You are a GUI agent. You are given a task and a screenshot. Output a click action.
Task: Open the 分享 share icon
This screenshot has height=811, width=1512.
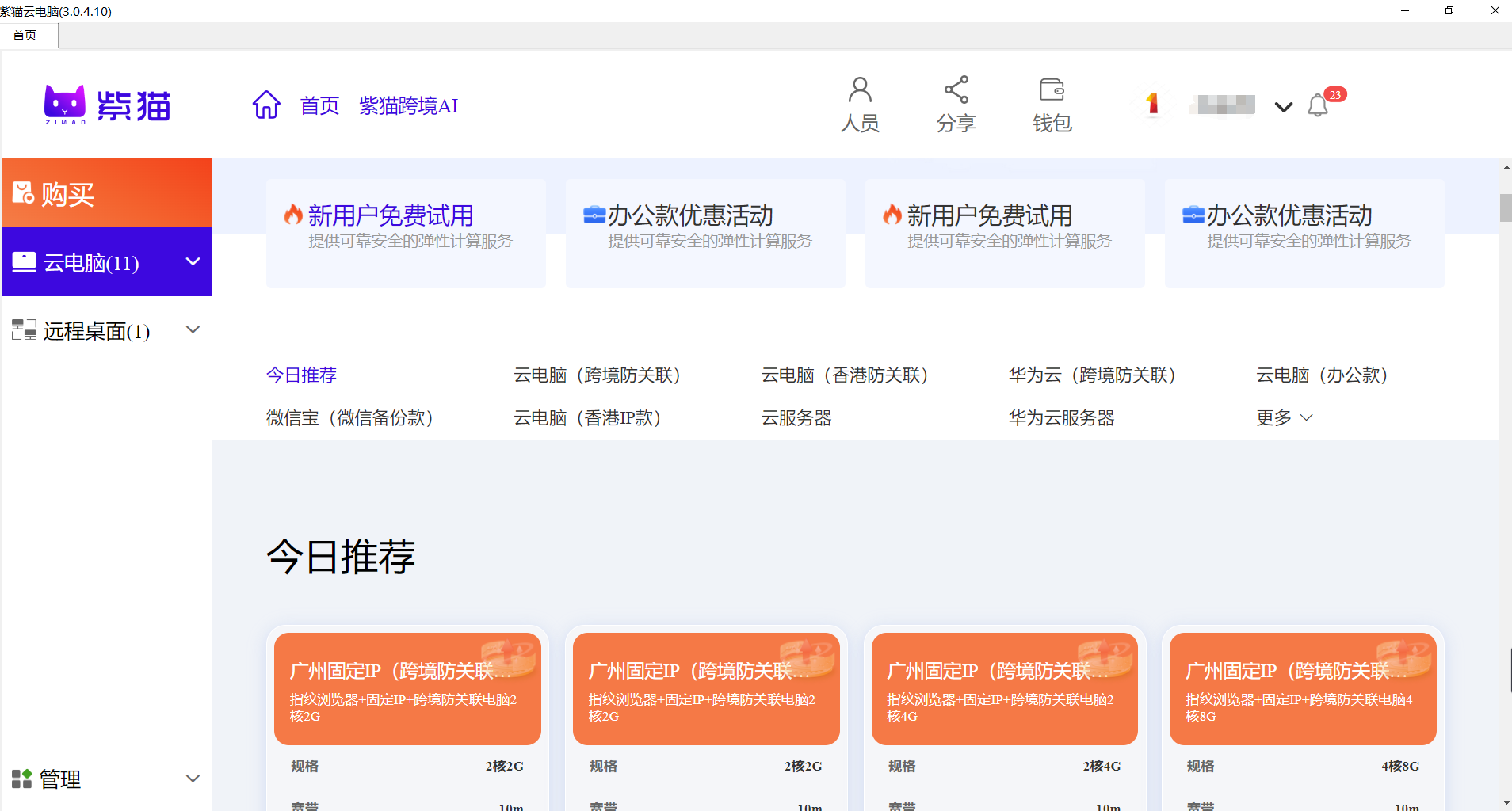956,89
